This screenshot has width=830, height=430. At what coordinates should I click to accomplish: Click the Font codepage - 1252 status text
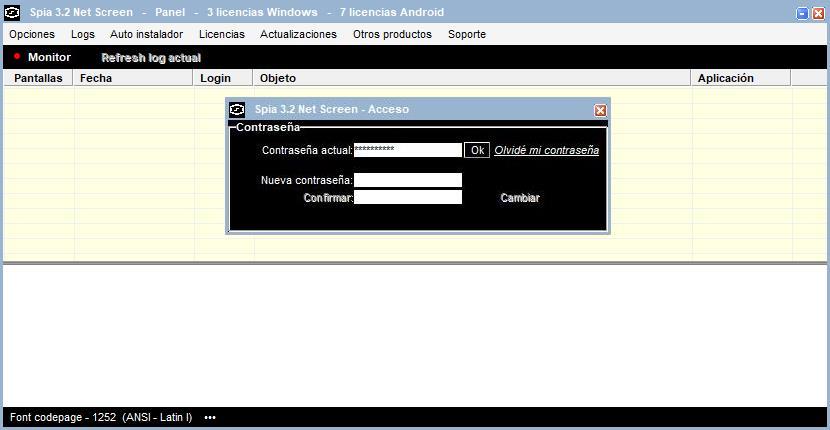[101, 417]
